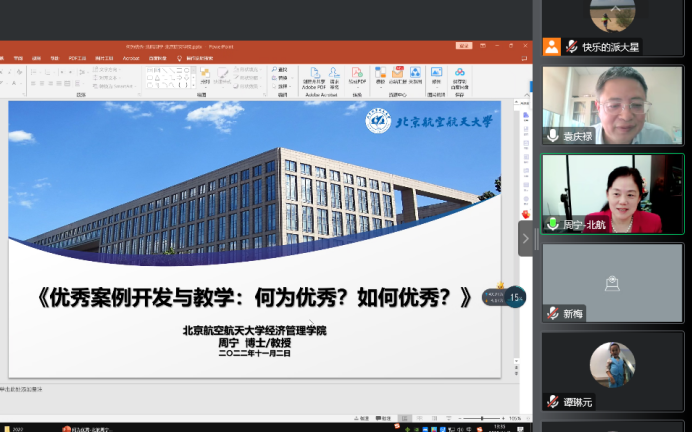
Task: Toggle microphone for participant 周宁-北航
Action: pos(552,224)
